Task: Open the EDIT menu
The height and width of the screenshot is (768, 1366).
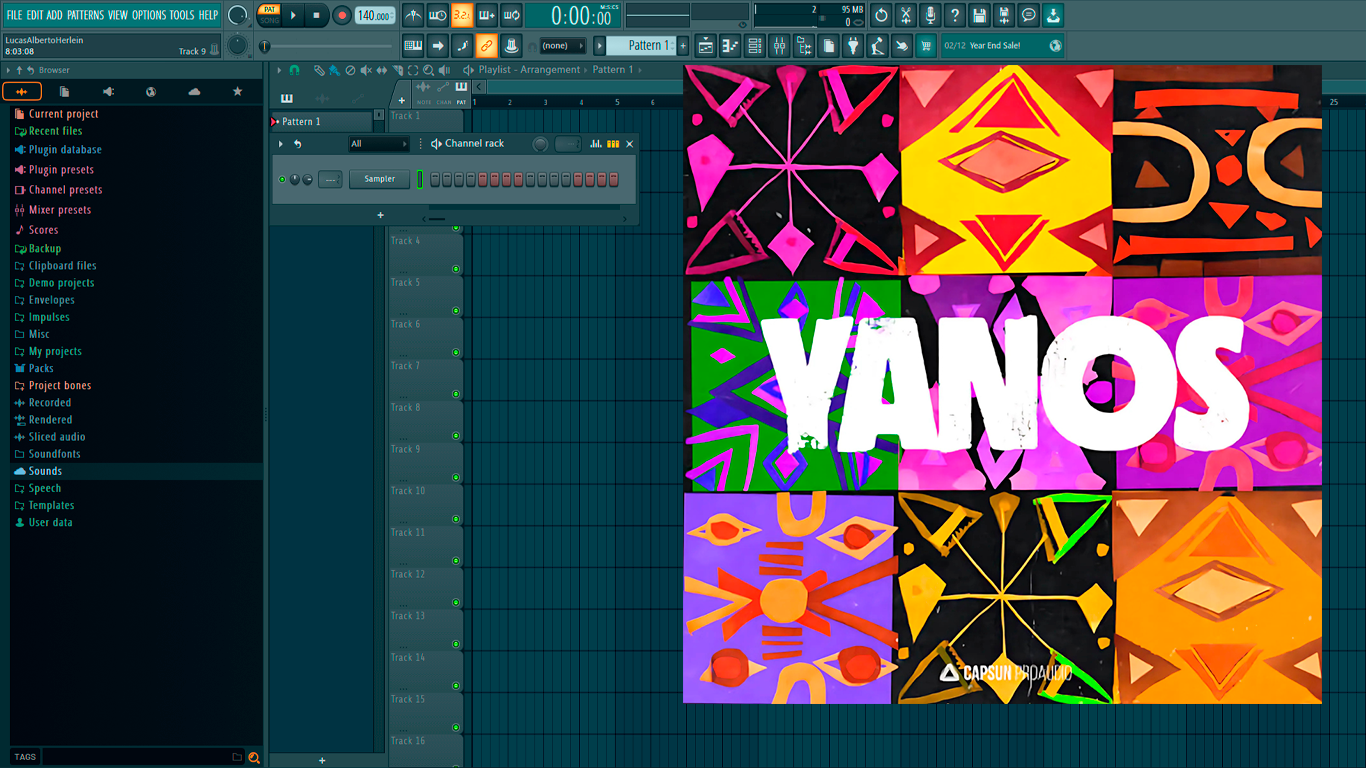Action: click(35, 15)
